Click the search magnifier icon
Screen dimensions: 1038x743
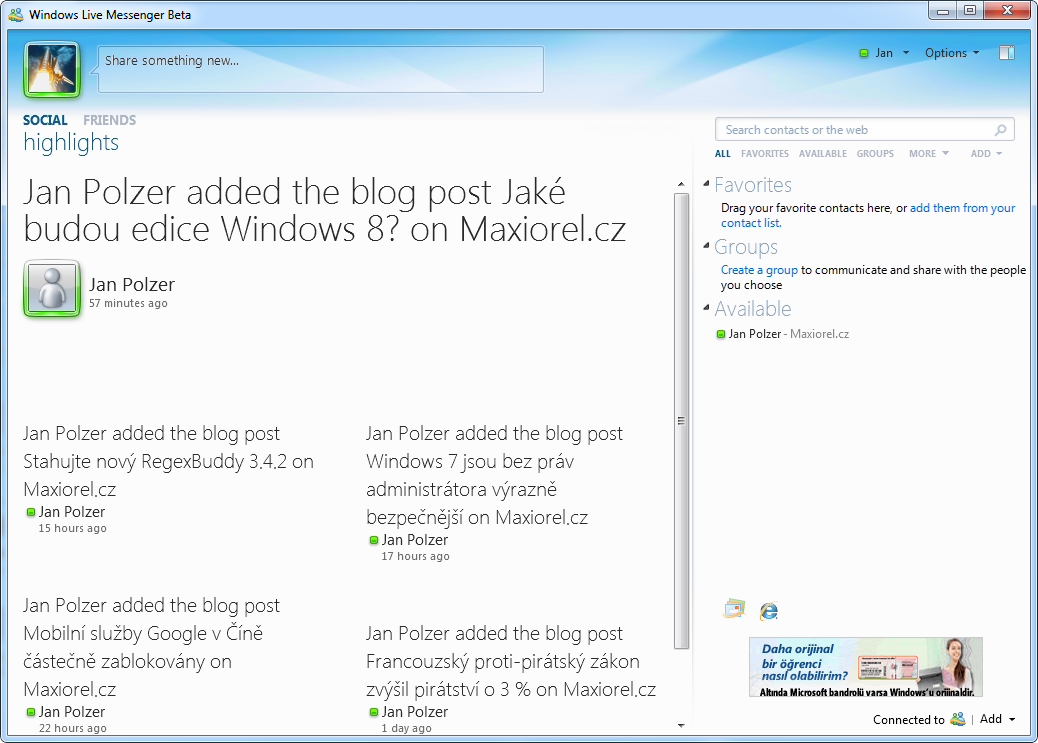(1000, 130)
